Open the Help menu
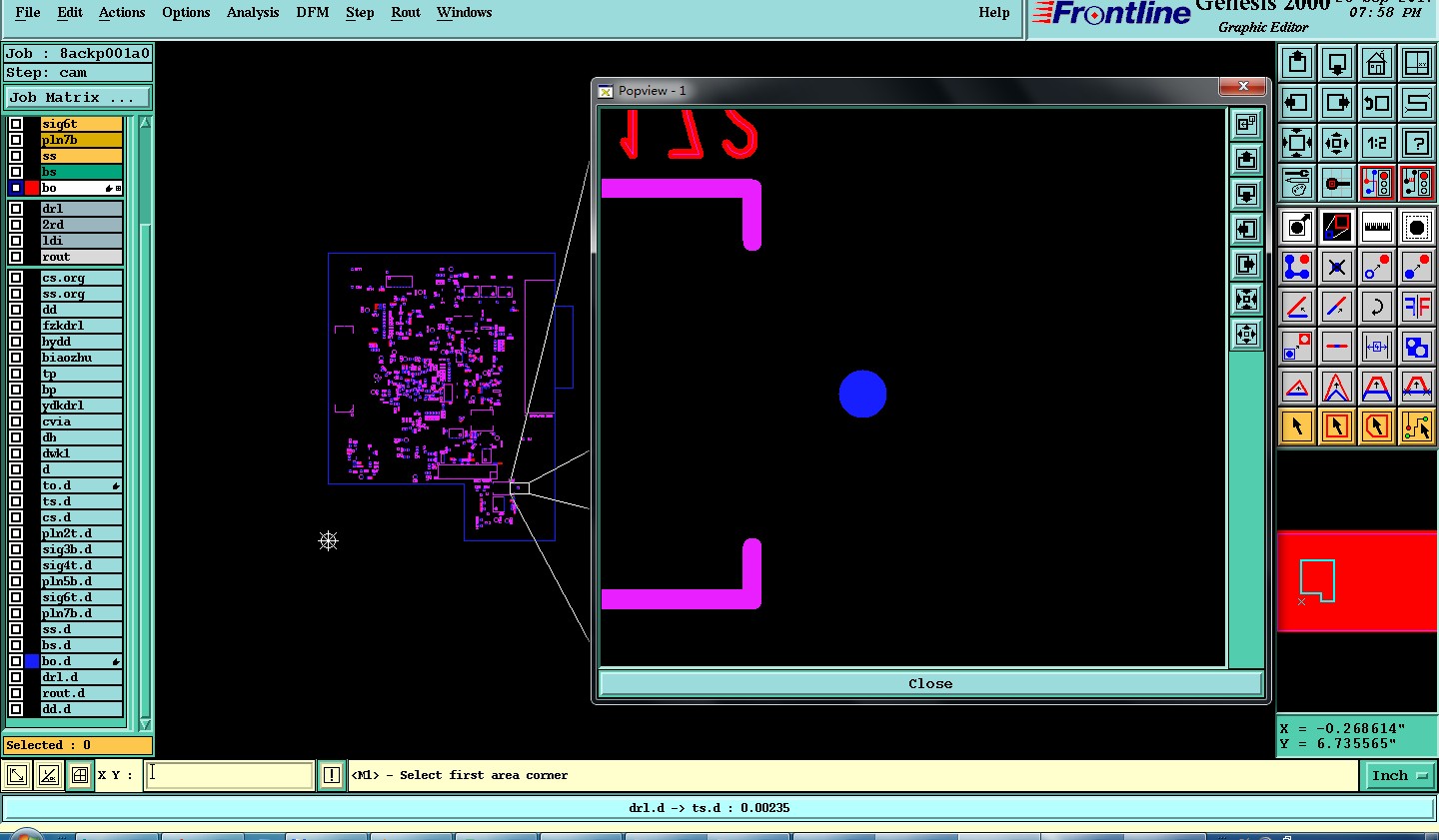Image resolution: width=1439 pixels, height=840 pixels. click(994, 12)
